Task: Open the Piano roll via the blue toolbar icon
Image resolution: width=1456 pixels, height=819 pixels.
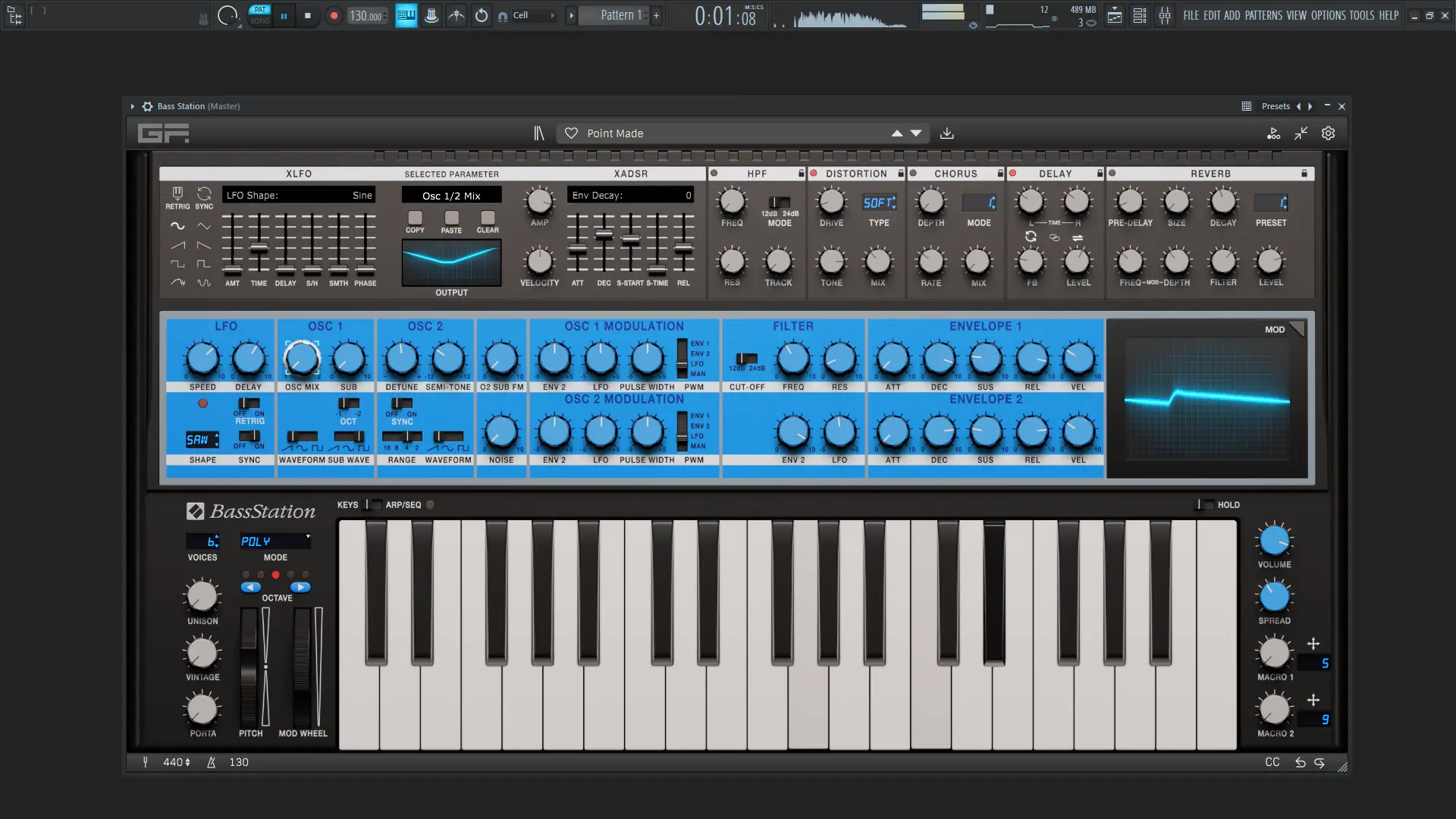Action: (406, 15)
